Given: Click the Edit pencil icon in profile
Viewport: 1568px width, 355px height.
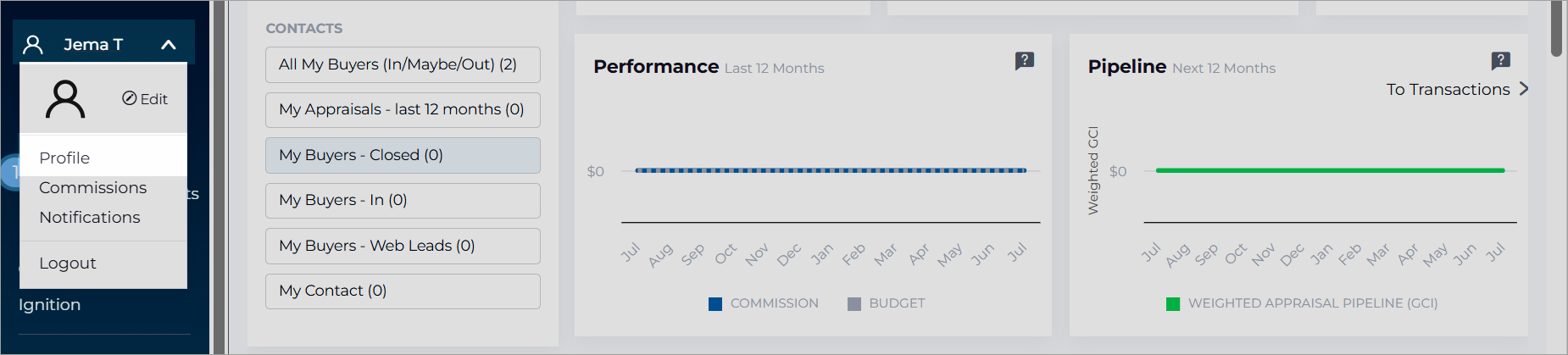Looking at the screenshot, I should coord(130,98).
